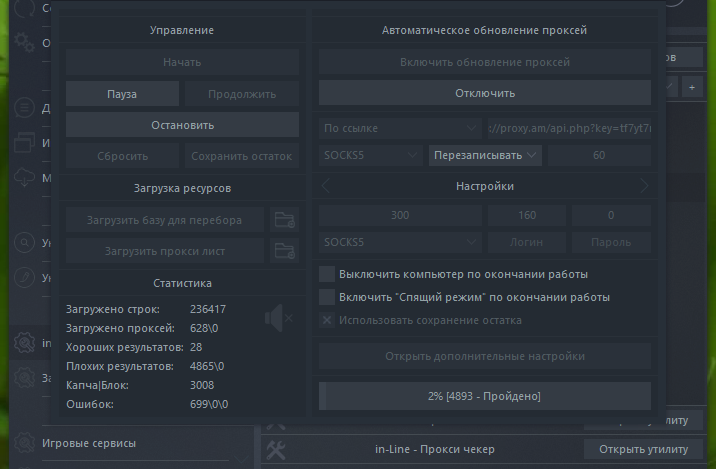Click the Плохих результатов value 4865\0
This screenshot has height=469, width=716.
207,366
